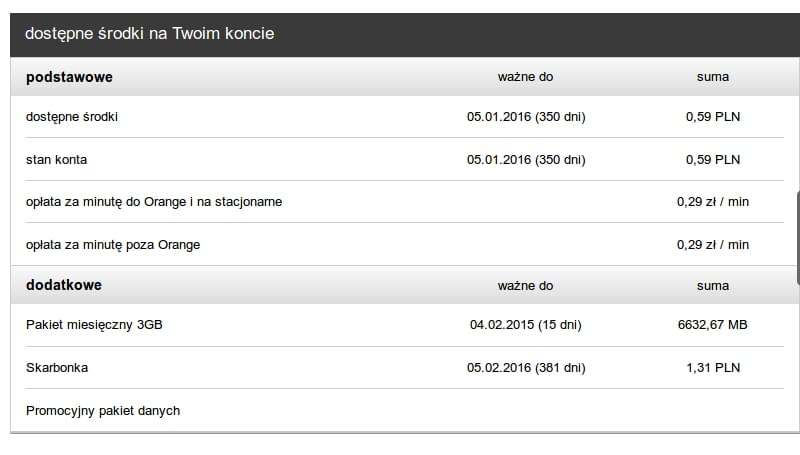Screen dimensions: 800x455
Task: Click the 04.02.2015 (15 dni) expiry date
Action: point(526,325)
